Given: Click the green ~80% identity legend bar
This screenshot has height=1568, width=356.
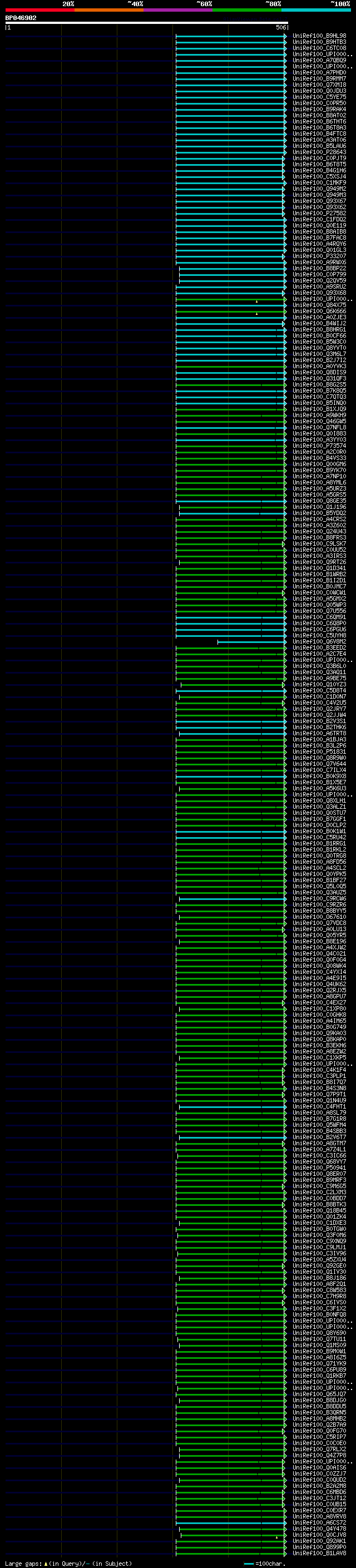Looking at the screenshot, I should pyautogui.click(x=247, y=10).
